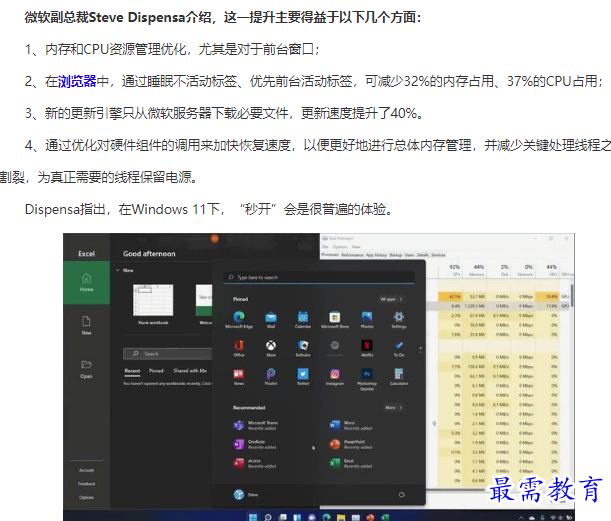Open the News app in pinned apps
This screenshot has height=521, width=611.
click(239, 377)
